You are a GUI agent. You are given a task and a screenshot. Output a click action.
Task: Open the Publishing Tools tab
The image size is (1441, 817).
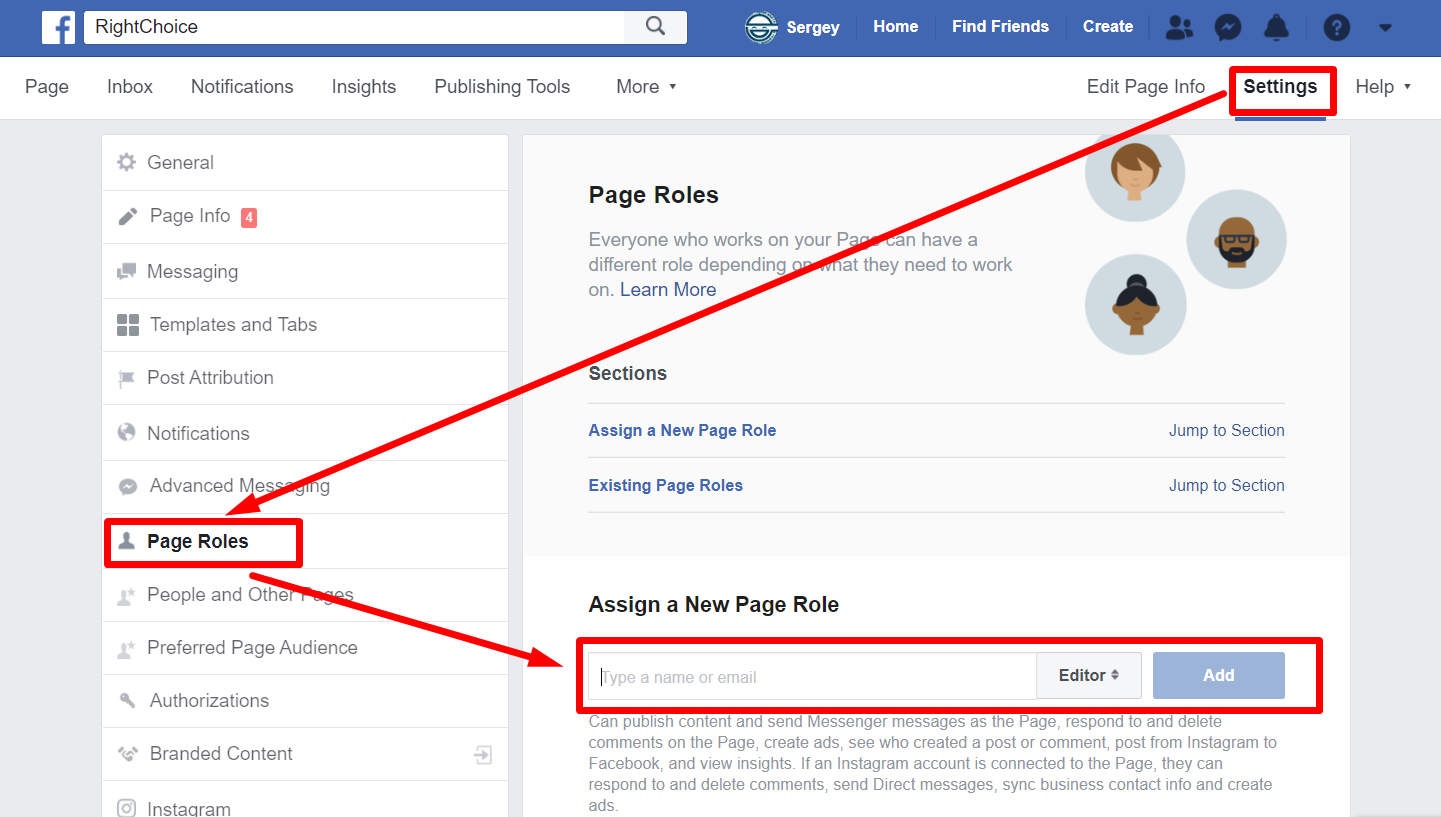pos(502,87)
